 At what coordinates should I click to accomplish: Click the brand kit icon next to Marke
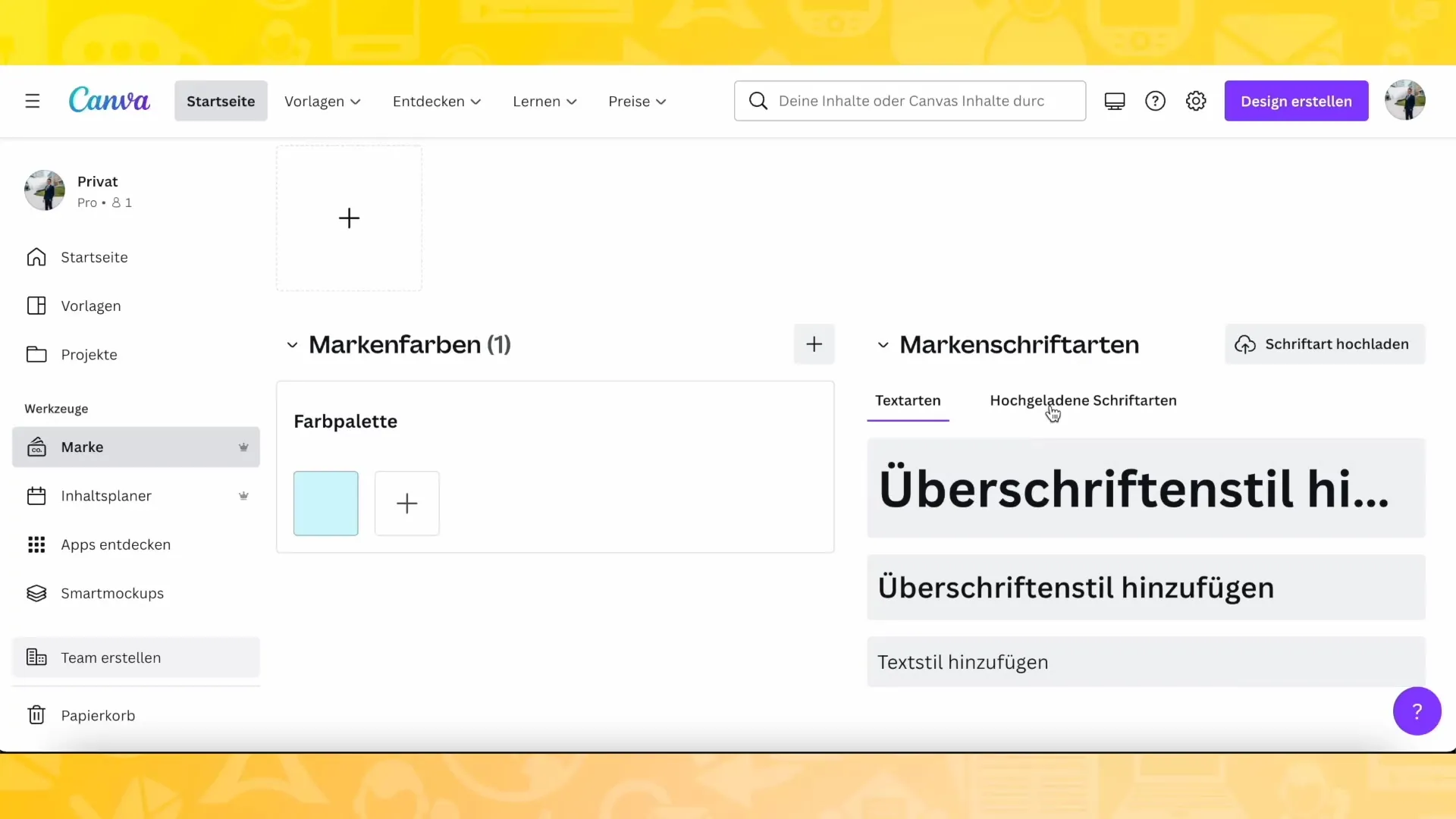coord(36,447)
